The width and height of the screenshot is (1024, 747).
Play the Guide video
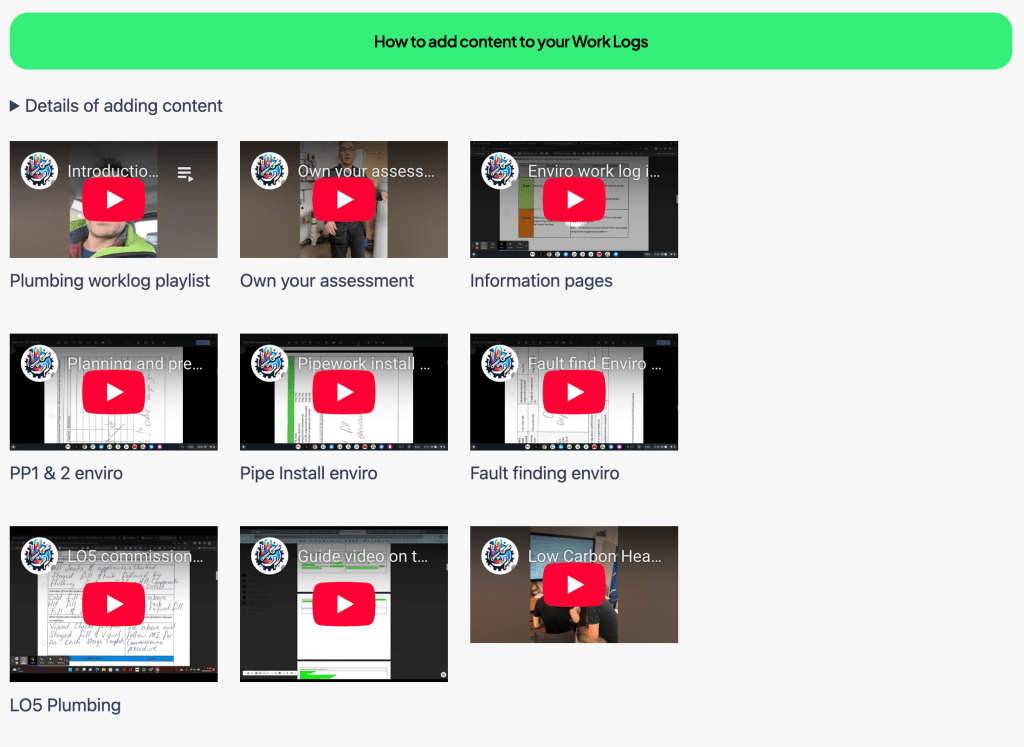344,604
